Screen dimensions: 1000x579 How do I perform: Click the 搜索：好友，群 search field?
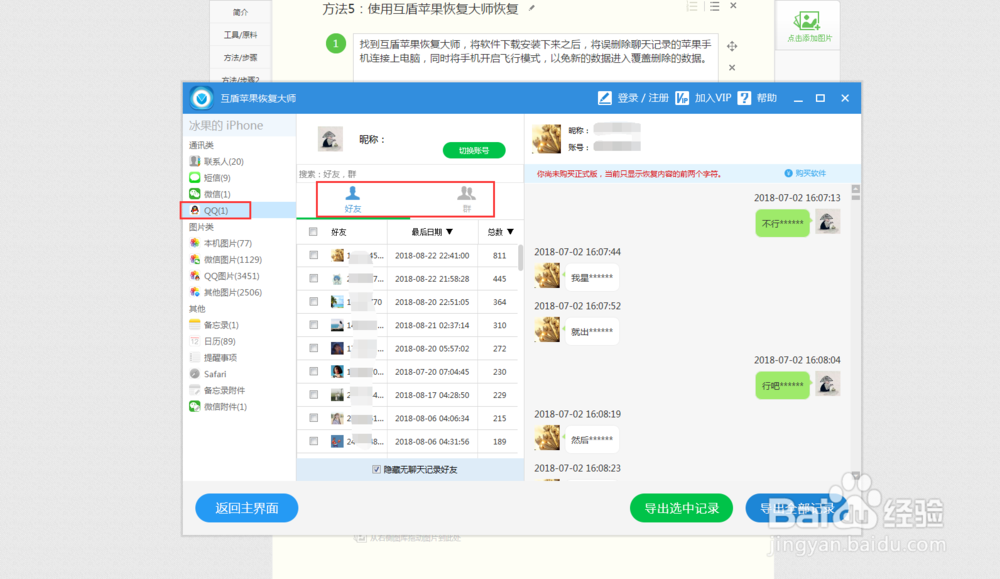[x=410, y=174]
